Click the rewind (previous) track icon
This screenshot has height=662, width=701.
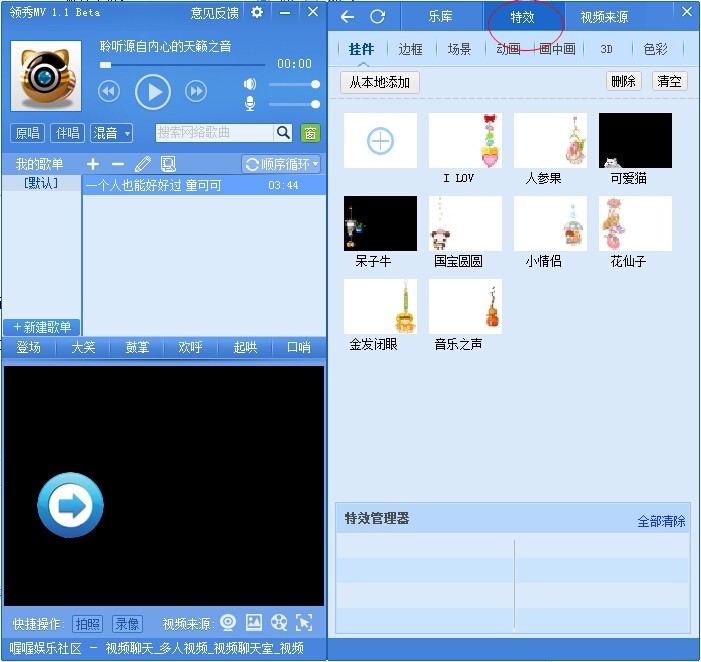pyautogui.click(x=109, y=92)
